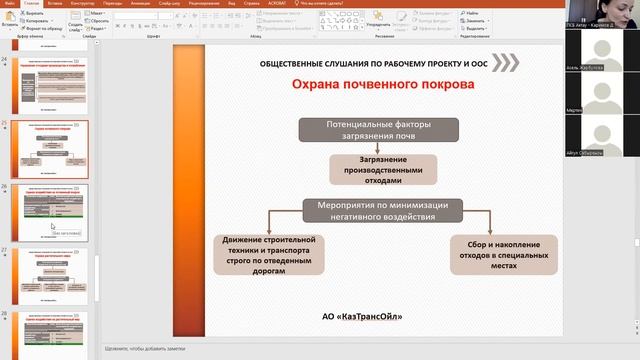
Task: Open Буфер обмена dialog launcher
Action: (63, 36)
